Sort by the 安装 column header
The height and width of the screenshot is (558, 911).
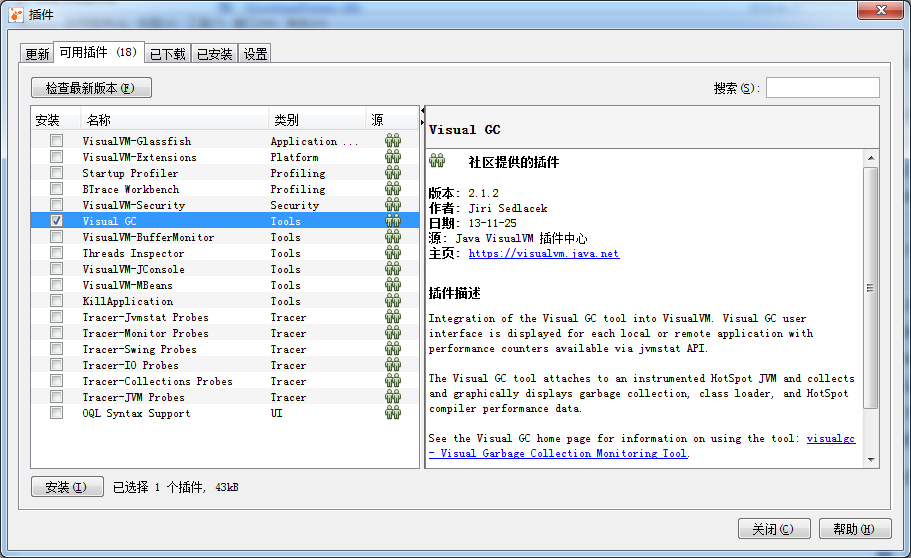coord(55,120)
